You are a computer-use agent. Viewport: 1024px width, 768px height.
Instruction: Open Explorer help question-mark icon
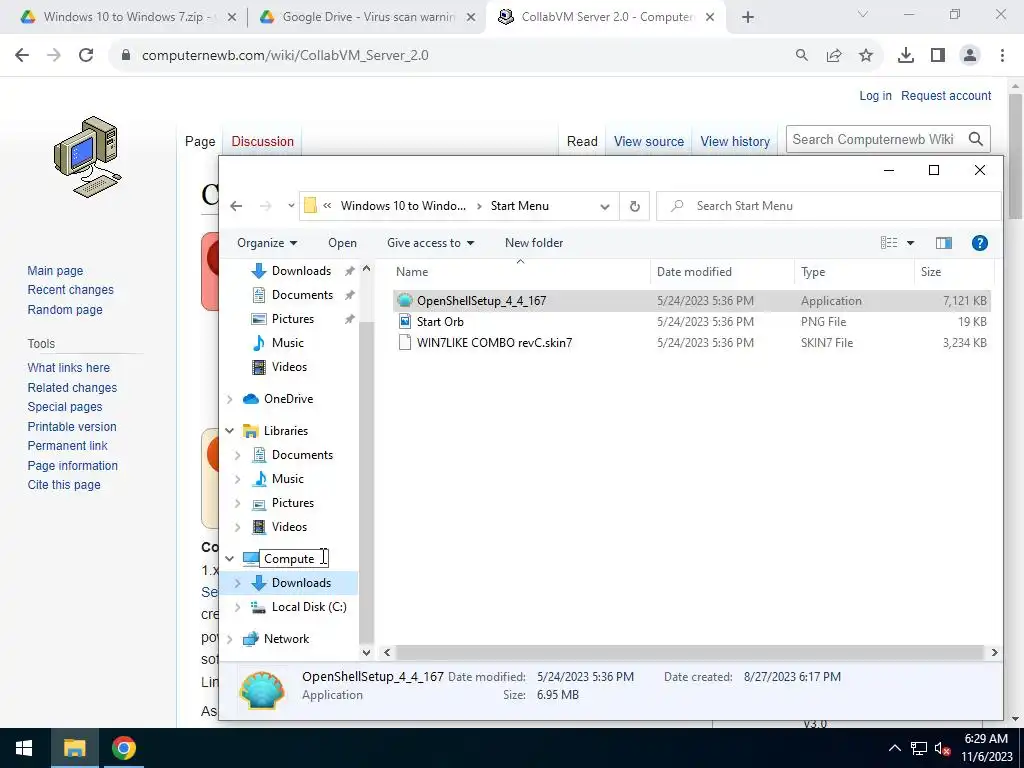pos(980,243)
